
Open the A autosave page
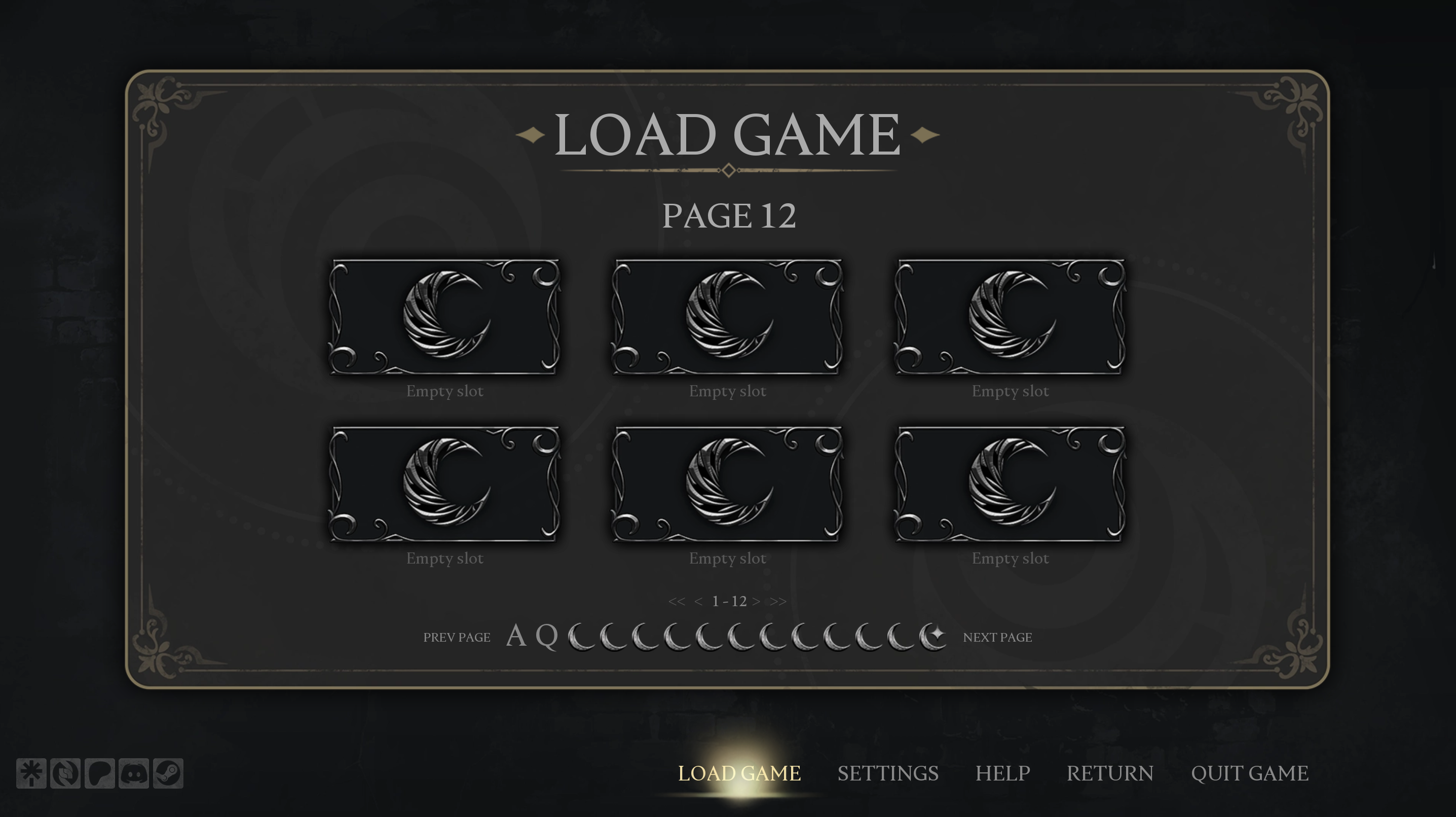coord(516,636)
